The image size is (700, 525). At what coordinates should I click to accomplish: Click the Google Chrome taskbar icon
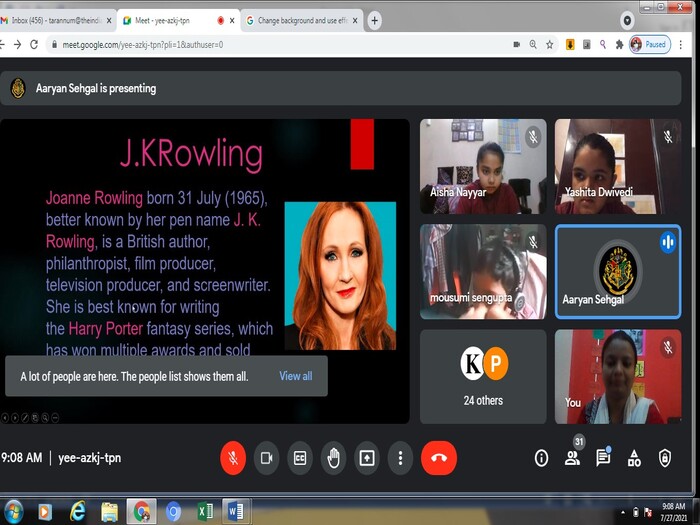point(142,512)
